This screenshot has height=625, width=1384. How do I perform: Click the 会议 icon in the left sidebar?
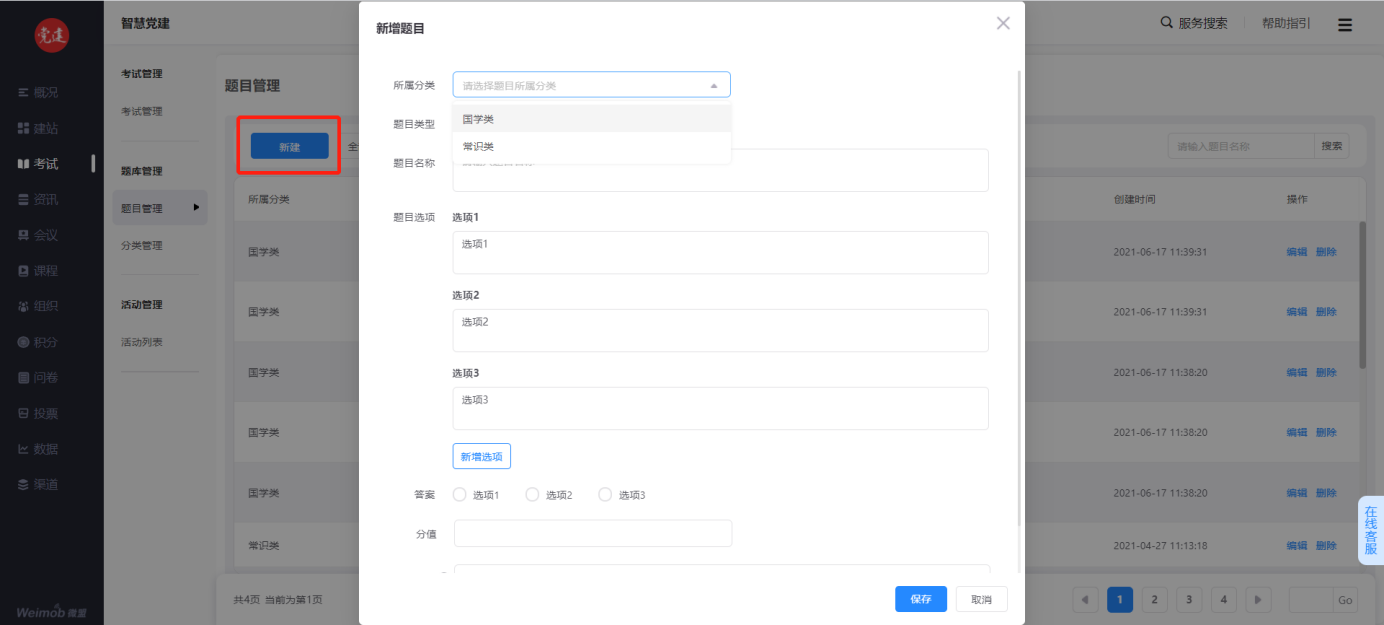click(x=24, y=235)
